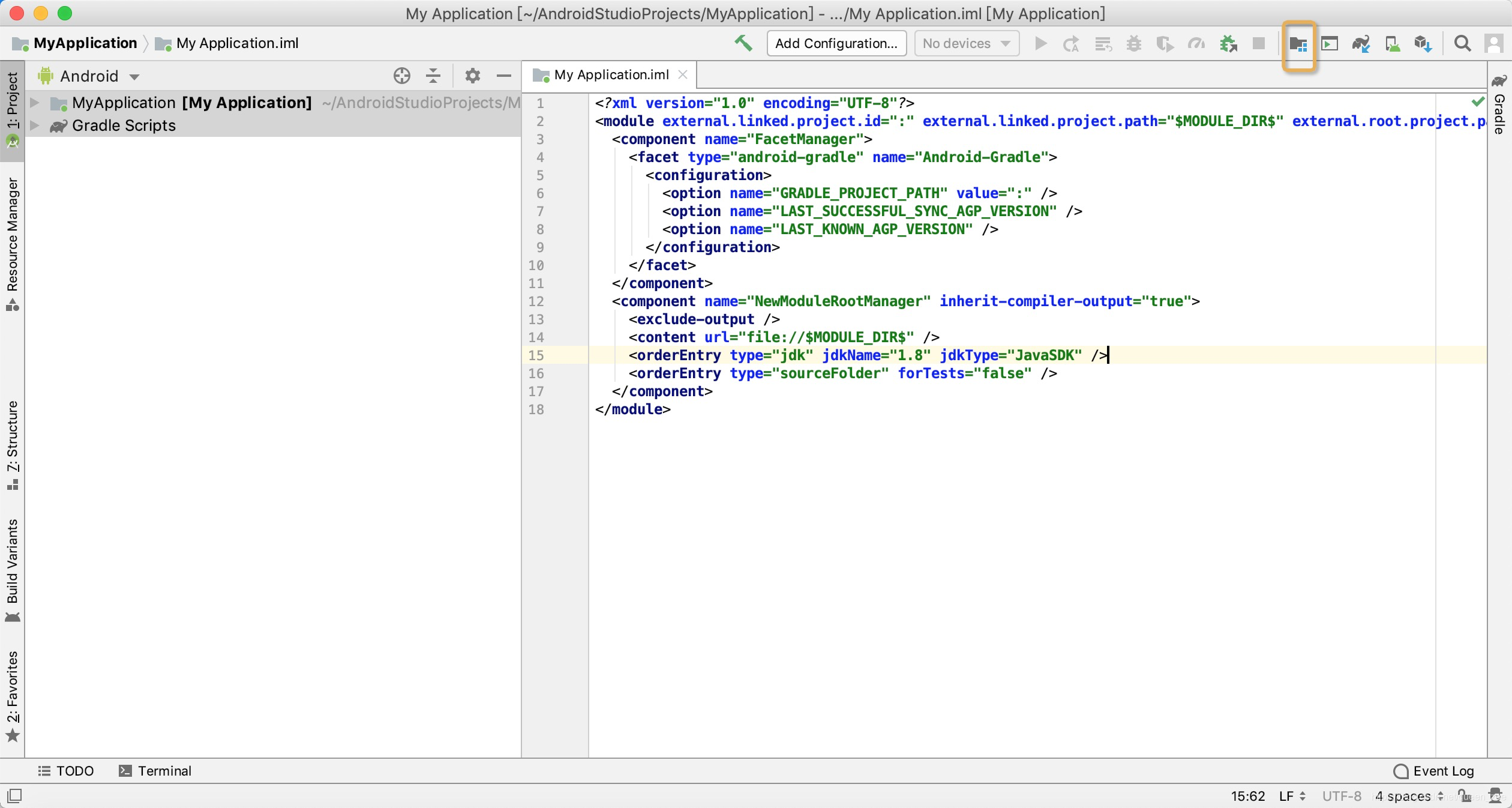The image size is (1512, 808).
Task: Close the My Application.iml tab
Action: [x=682, y=74]
